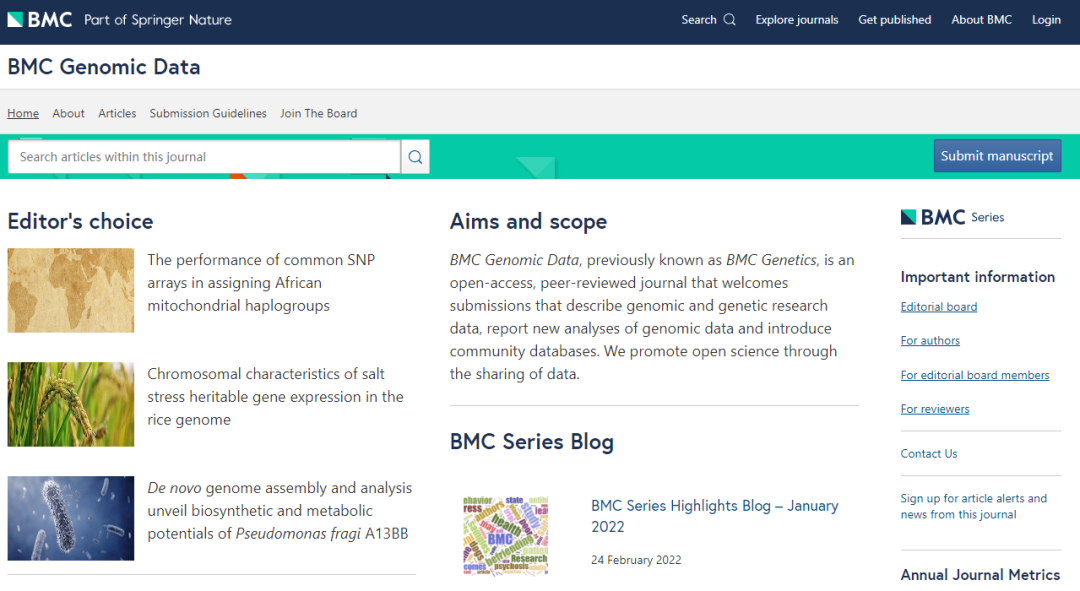This screenshot has width=1080, height=591.
Task: Click the Important information heading
Action: 978,277
